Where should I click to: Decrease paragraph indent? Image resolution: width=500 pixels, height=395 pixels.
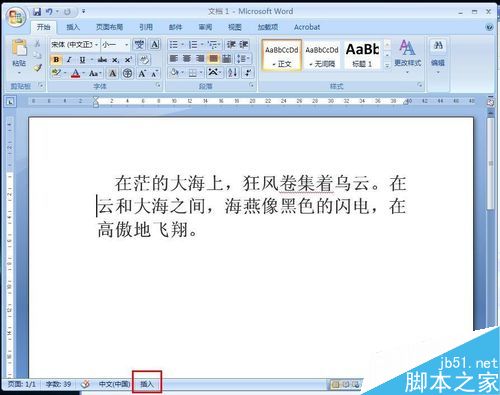point(231,44)
